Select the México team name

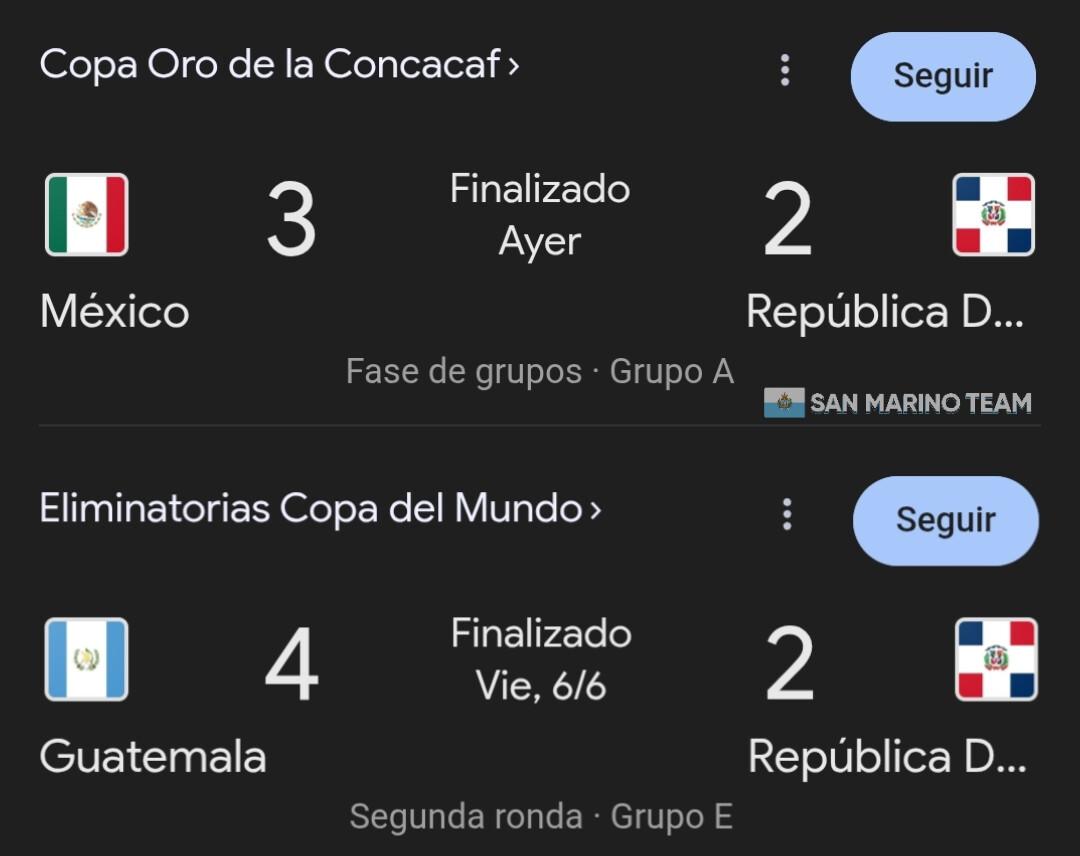pos(115,312)
